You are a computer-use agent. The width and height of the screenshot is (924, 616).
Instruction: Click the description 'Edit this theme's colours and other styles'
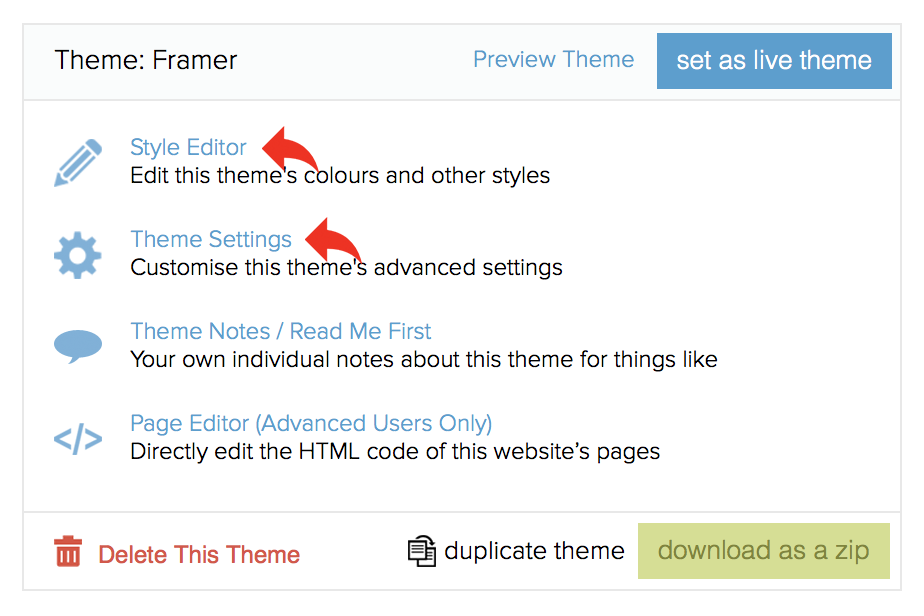pos(340,176)
